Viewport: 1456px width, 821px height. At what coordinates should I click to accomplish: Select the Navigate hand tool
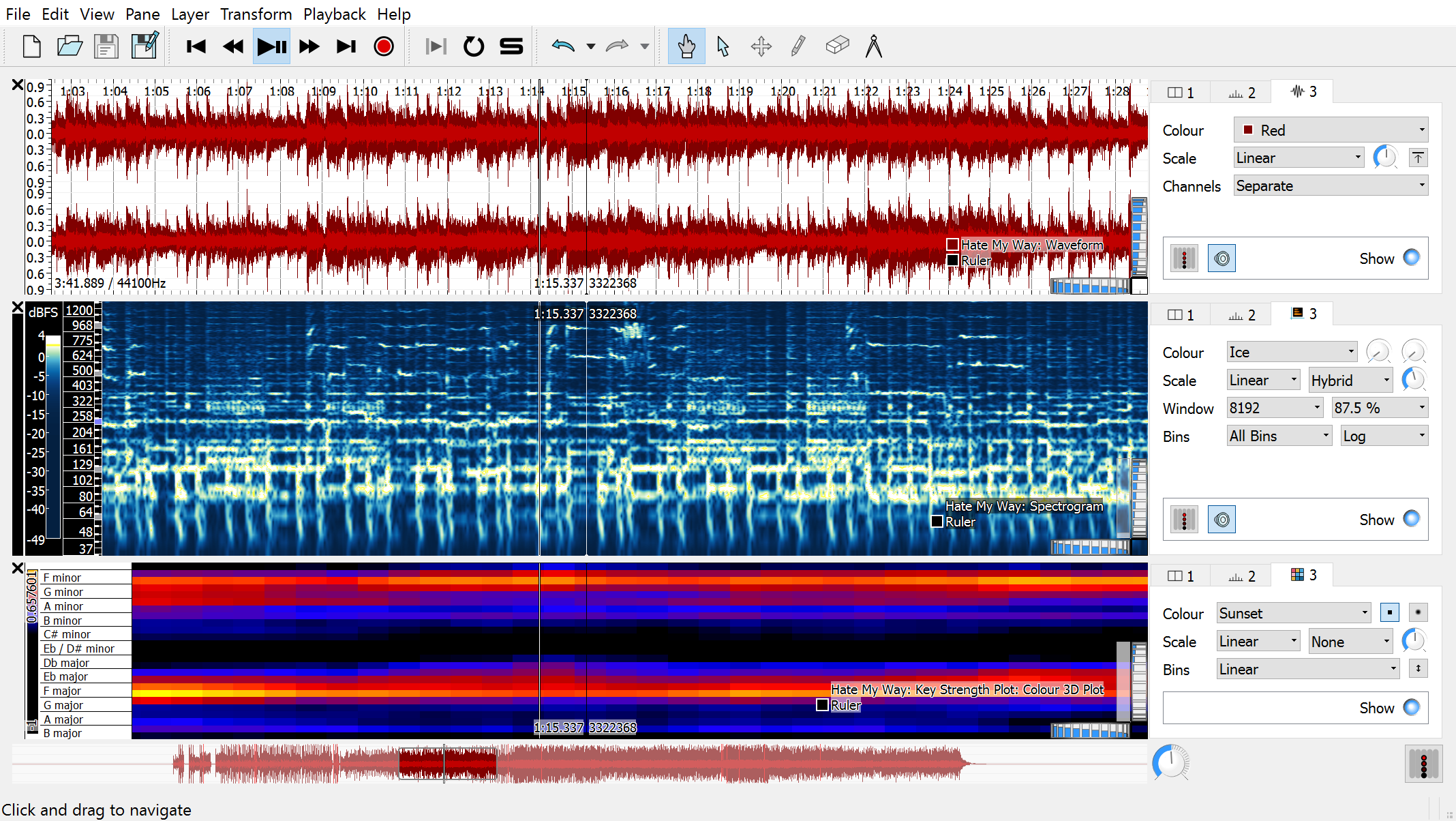[686, 46]
